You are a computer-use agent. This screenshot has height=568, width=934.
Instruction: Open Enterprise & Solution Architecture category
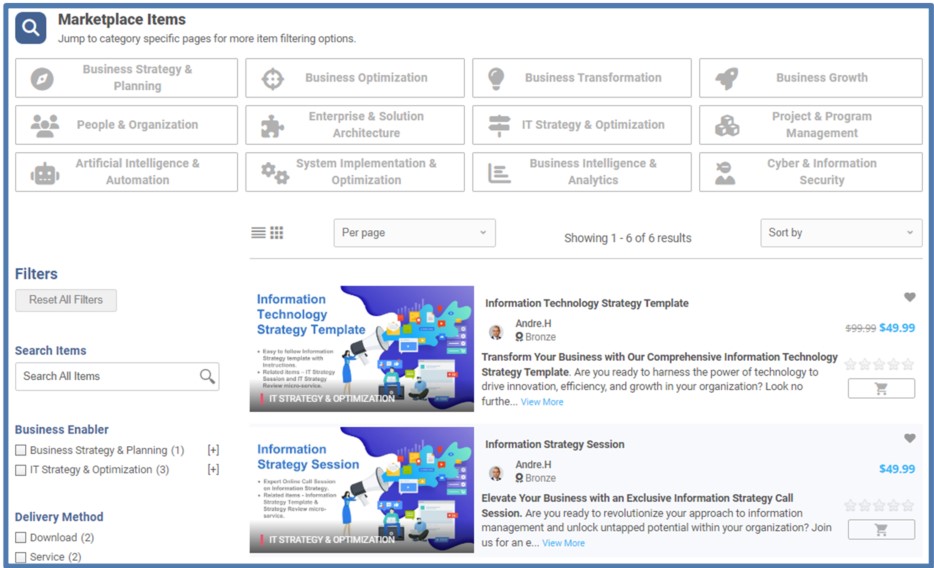click(354, 125)
